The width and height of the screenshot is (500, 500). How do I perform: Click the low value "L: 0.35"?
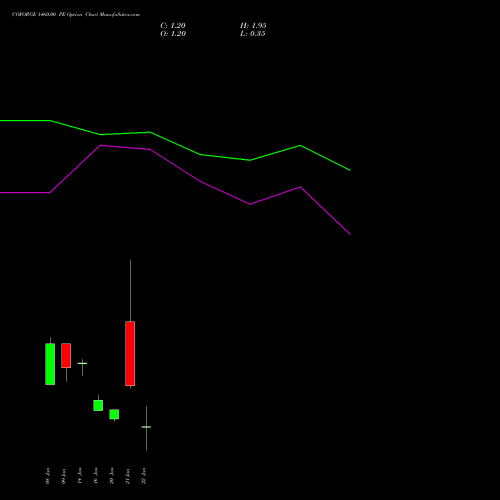(x=253, y=34)
